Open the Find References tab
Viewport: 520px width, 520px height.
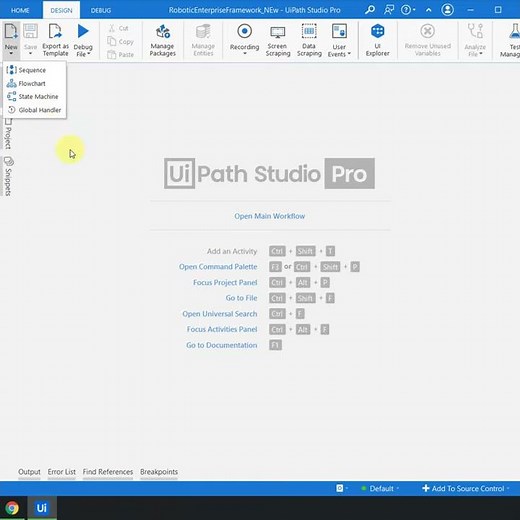coord(108,472)
